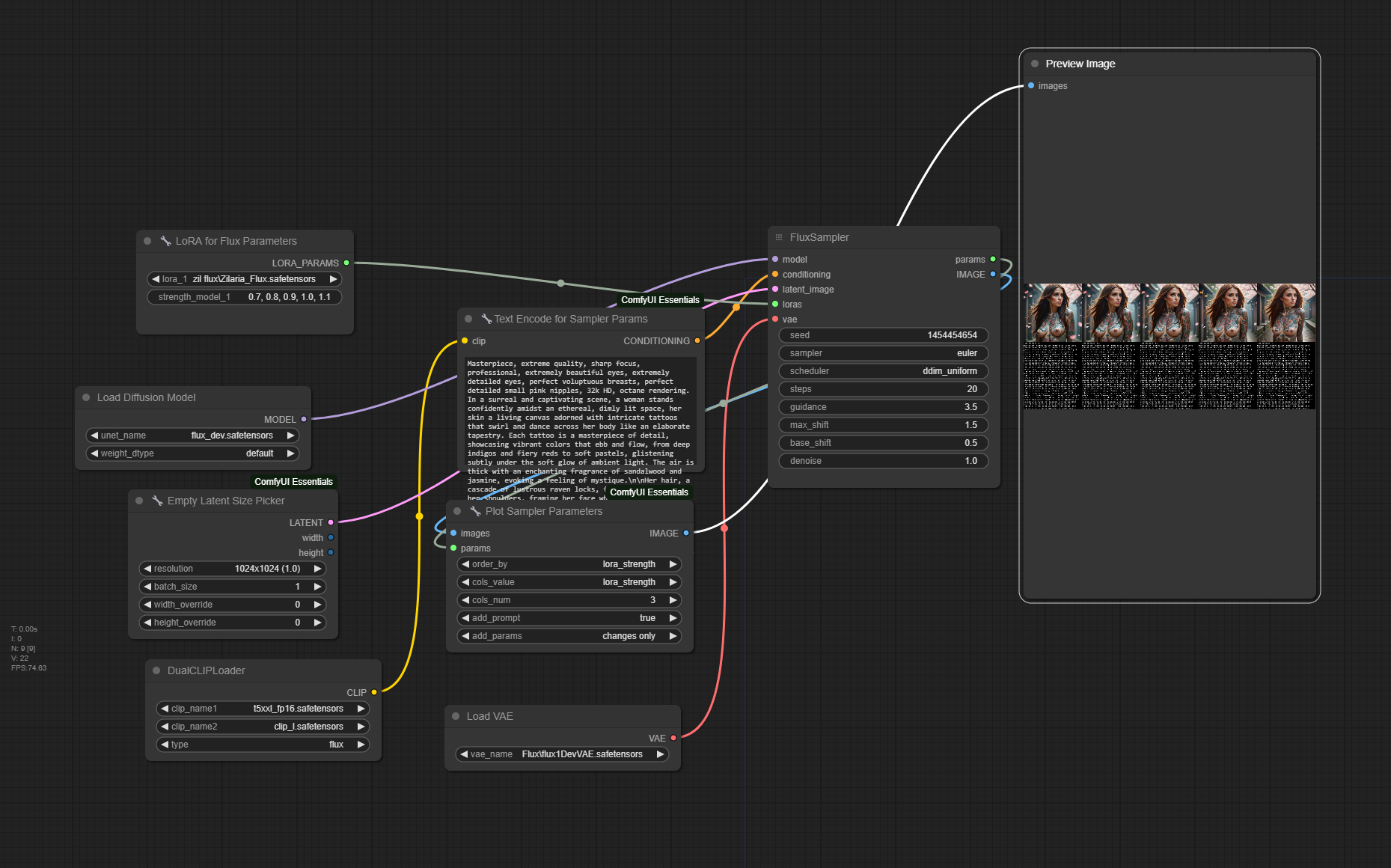Increase batch_size with the right arrow
The width and height of the screenshot is (1391, 868).
317,587
